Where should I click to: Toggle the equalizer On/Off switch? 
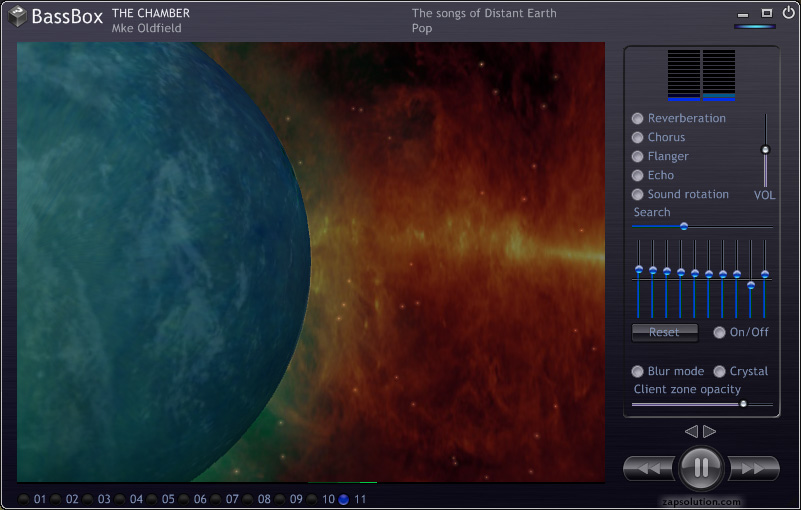[x=719, y=333]
